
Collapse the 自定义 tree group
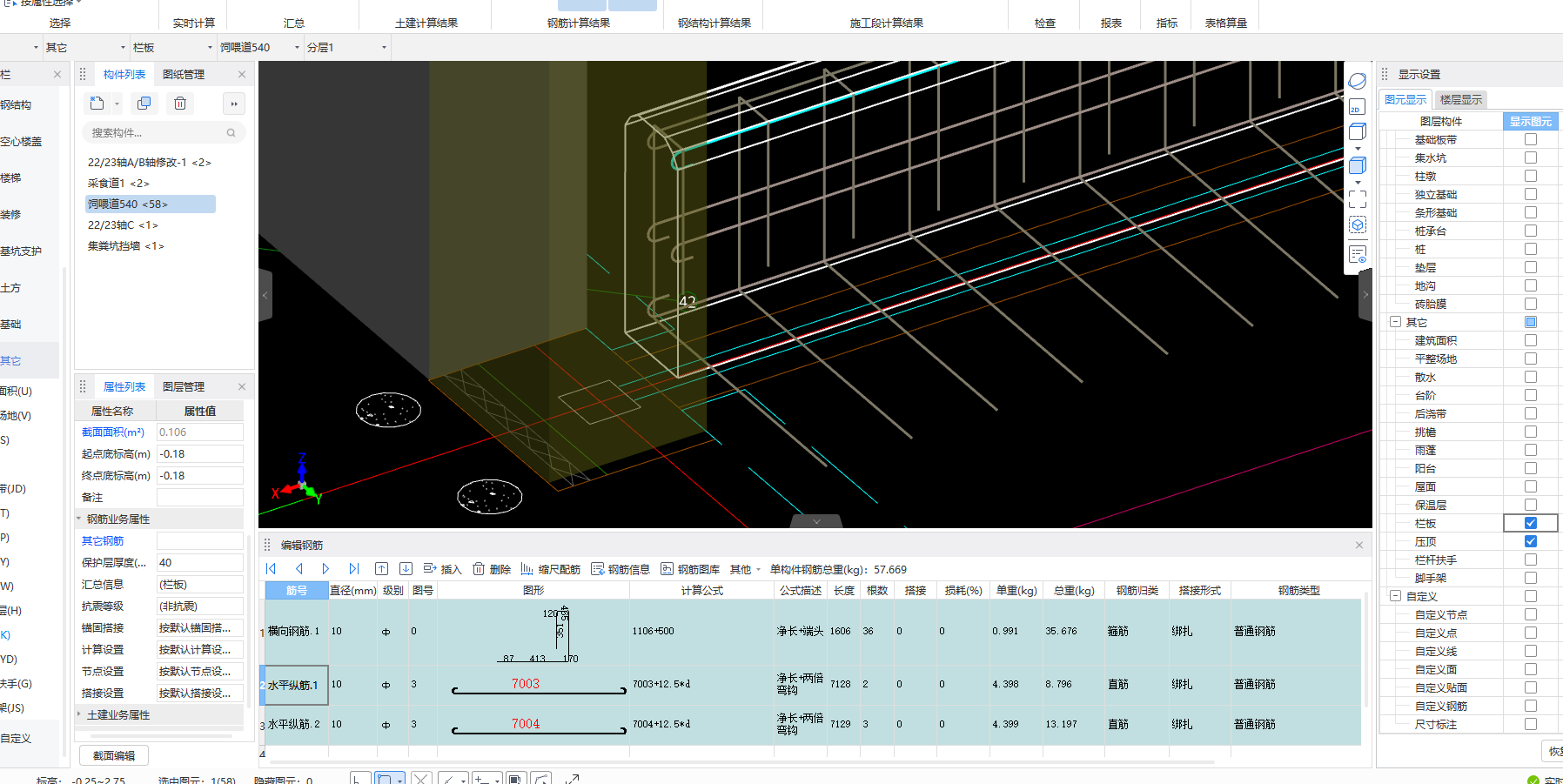(1395, 596)
